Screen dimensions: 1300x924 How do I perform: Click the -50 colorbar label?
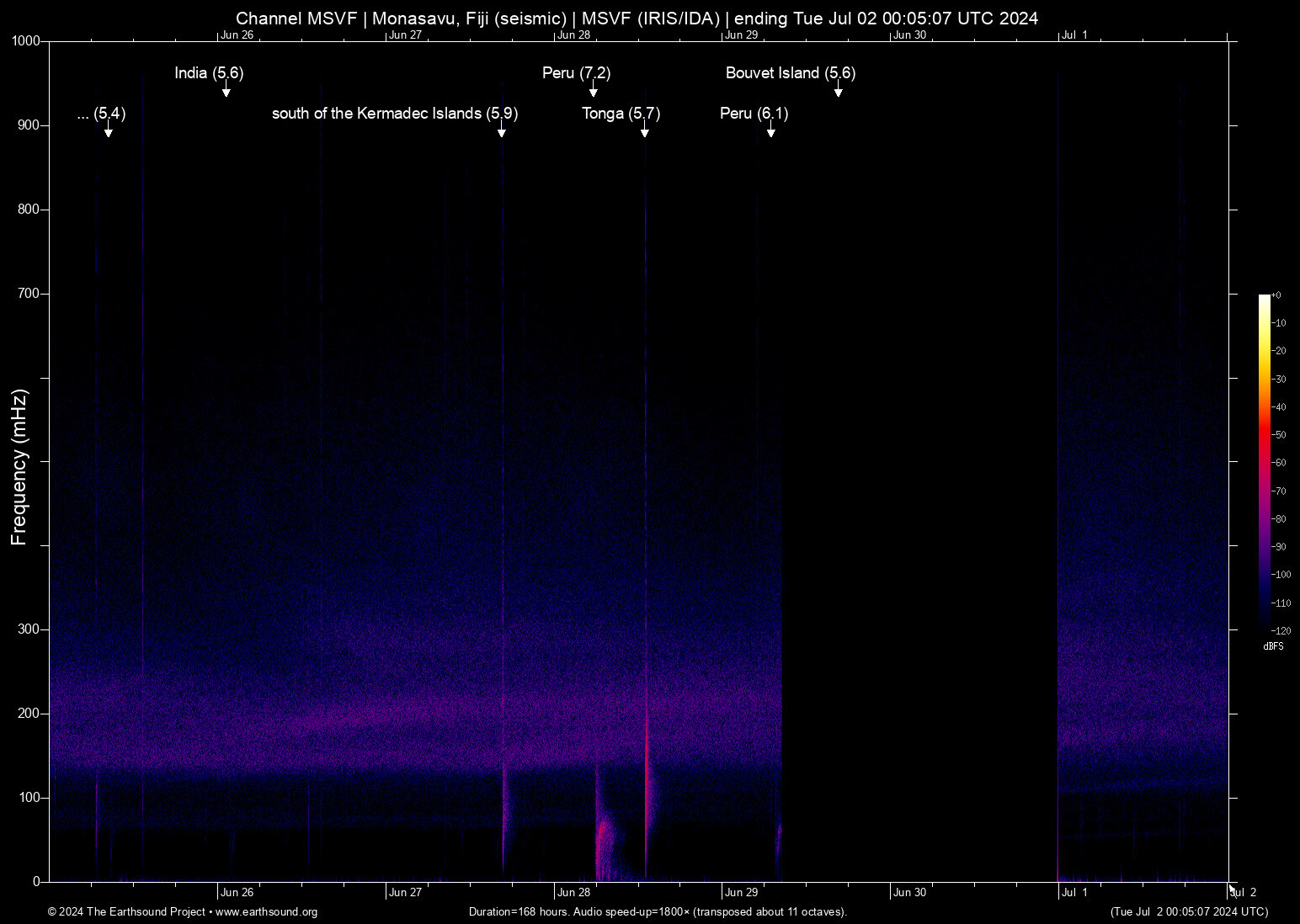point(1279,435)
